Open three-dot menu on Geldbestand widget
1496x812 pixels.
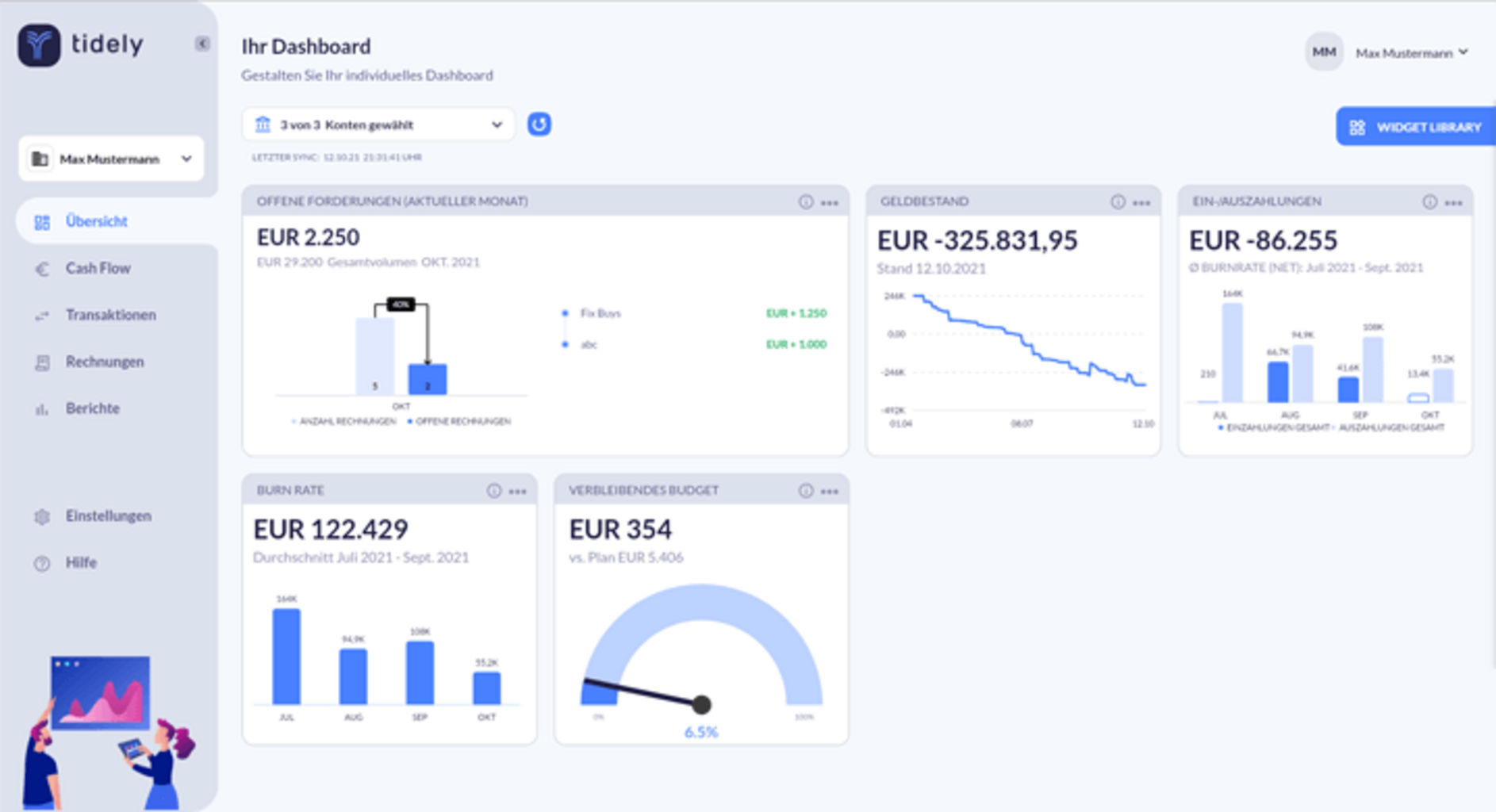1141,203
